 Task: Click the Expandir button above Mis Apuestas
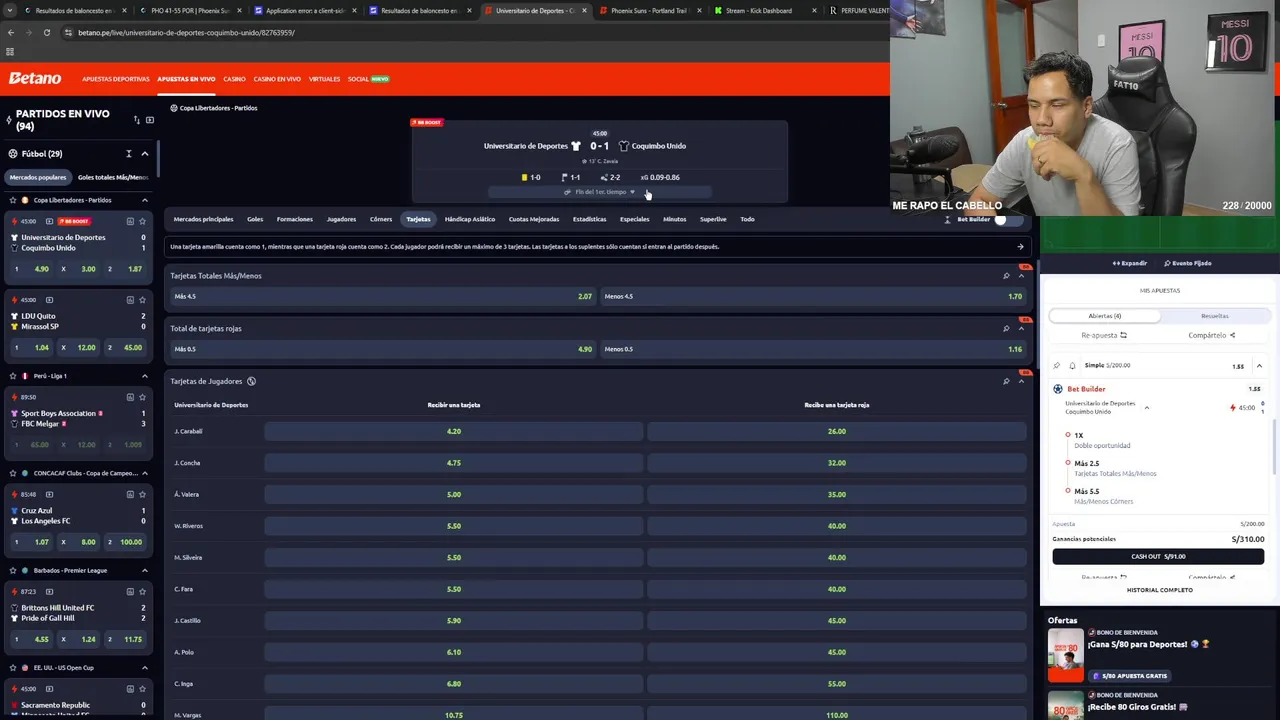point(1130,263)
